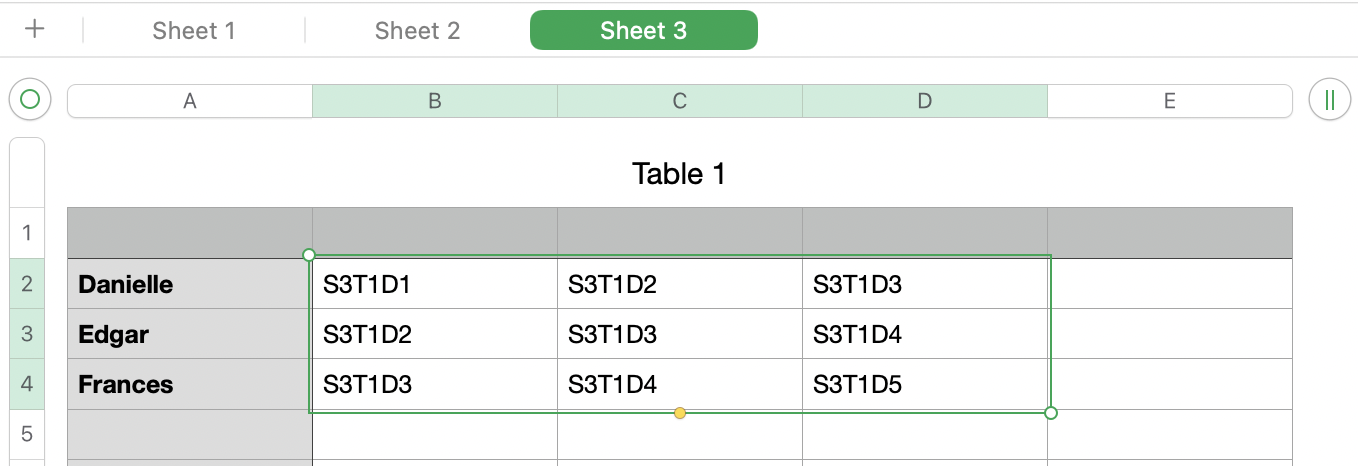Click the Table 1 title
The width and height of the screenshot is (1358, 466).
tap(679, 174)
